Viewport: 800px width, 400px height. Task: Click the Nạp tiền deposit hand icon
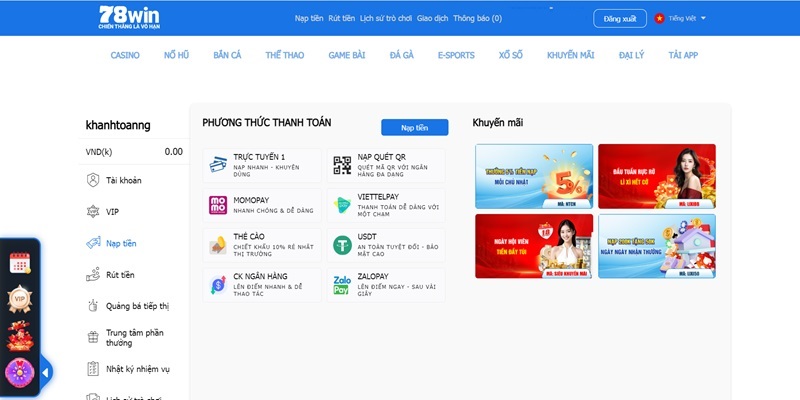click(93, 243)
